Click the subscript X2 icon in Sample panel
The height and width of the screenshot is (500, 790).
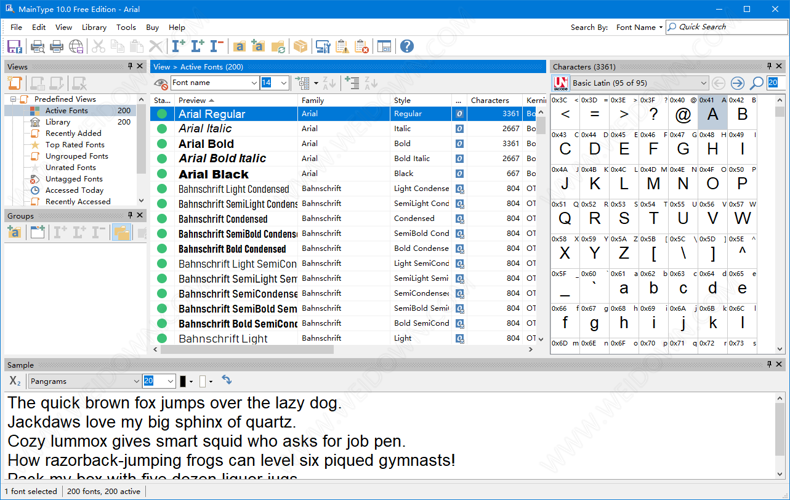[15, 381]
